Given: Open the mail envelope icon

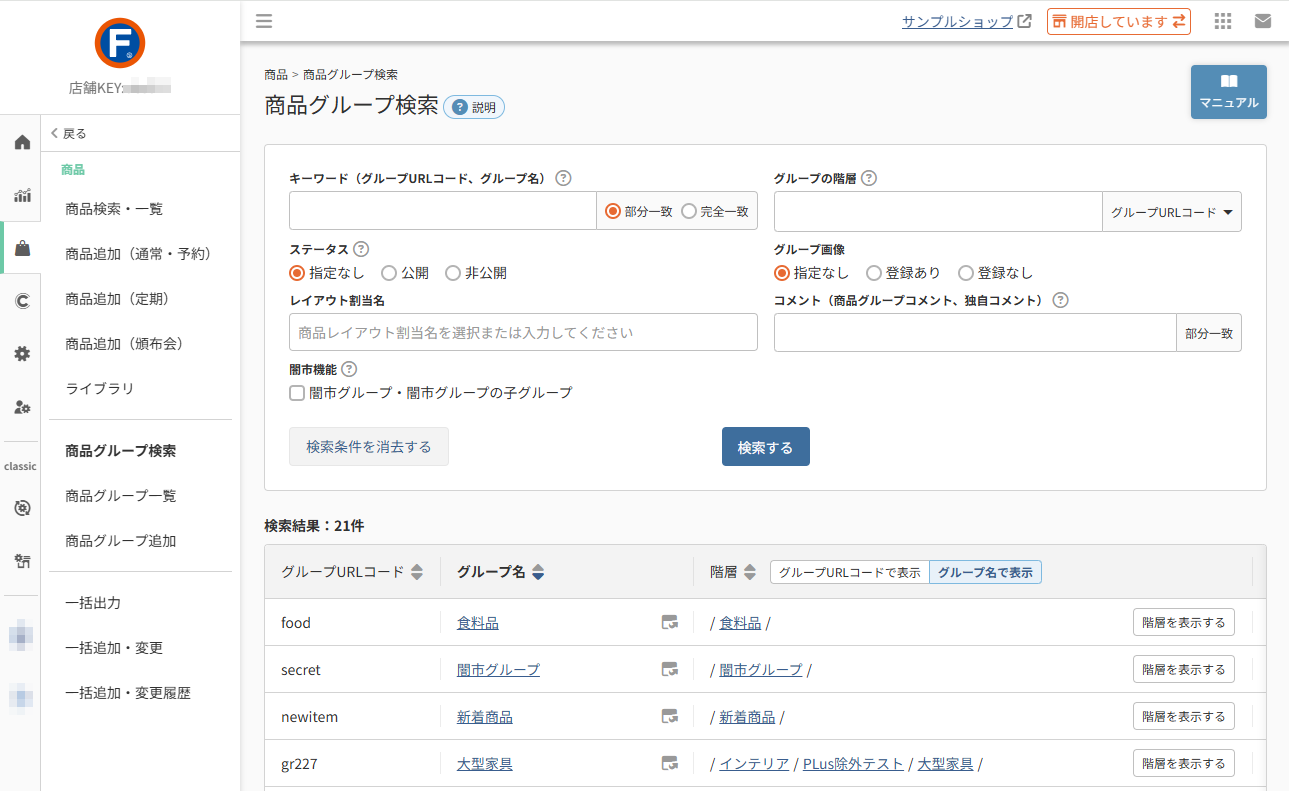Looking at the screenshot, I should click(1263, 21).
